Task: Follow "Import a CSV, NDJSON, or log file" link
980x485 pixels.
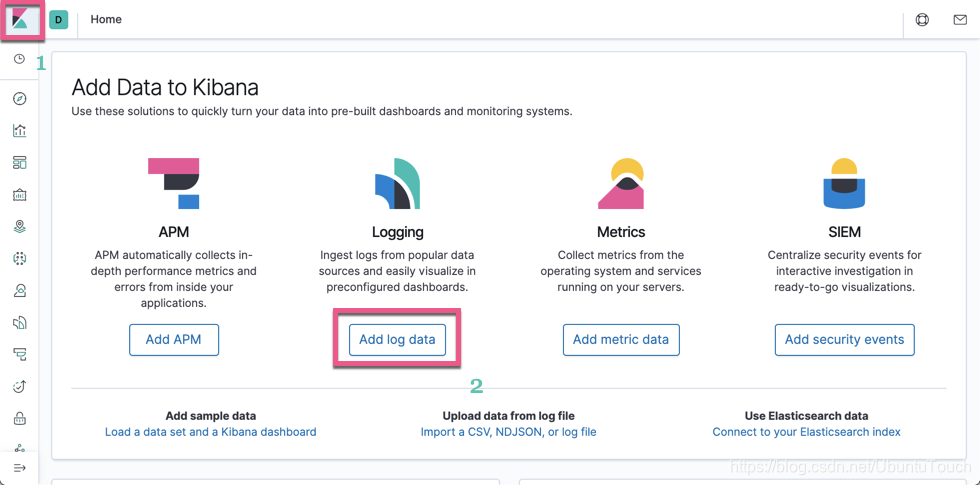Action: 508,432
